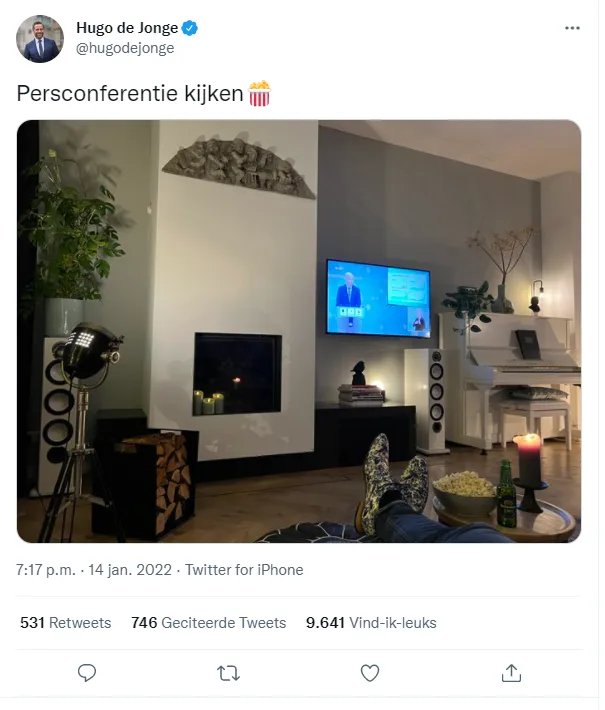
Task: Click the TV screen in the photo
Action: point(378,298)
